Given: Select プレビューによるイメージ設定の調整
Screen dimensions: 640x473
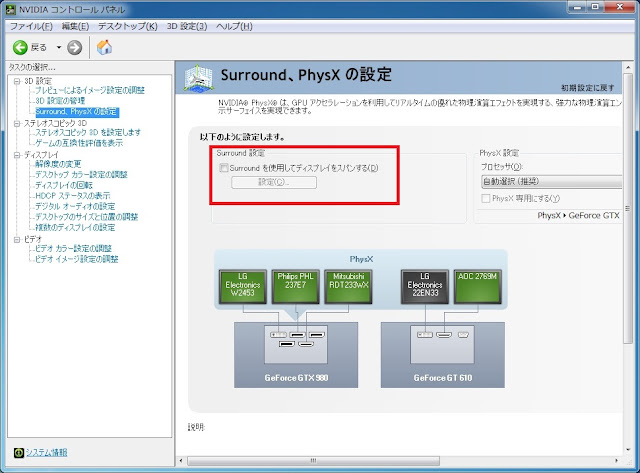Looking at the screenshot, I should 90,90.
